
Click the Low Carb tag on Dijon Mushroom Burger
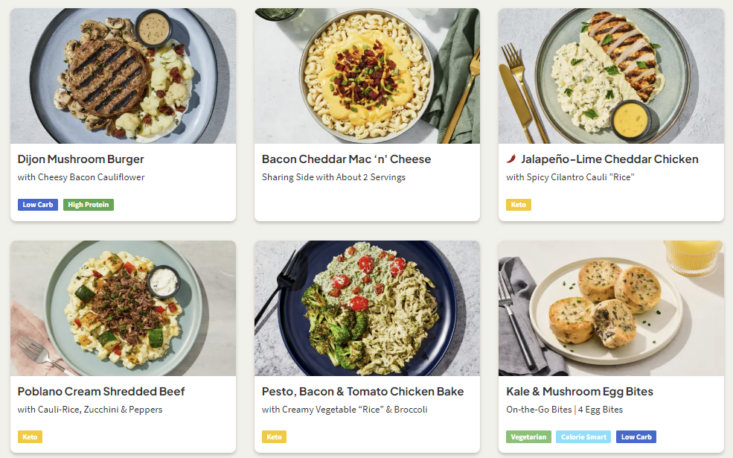click(37, 205)
